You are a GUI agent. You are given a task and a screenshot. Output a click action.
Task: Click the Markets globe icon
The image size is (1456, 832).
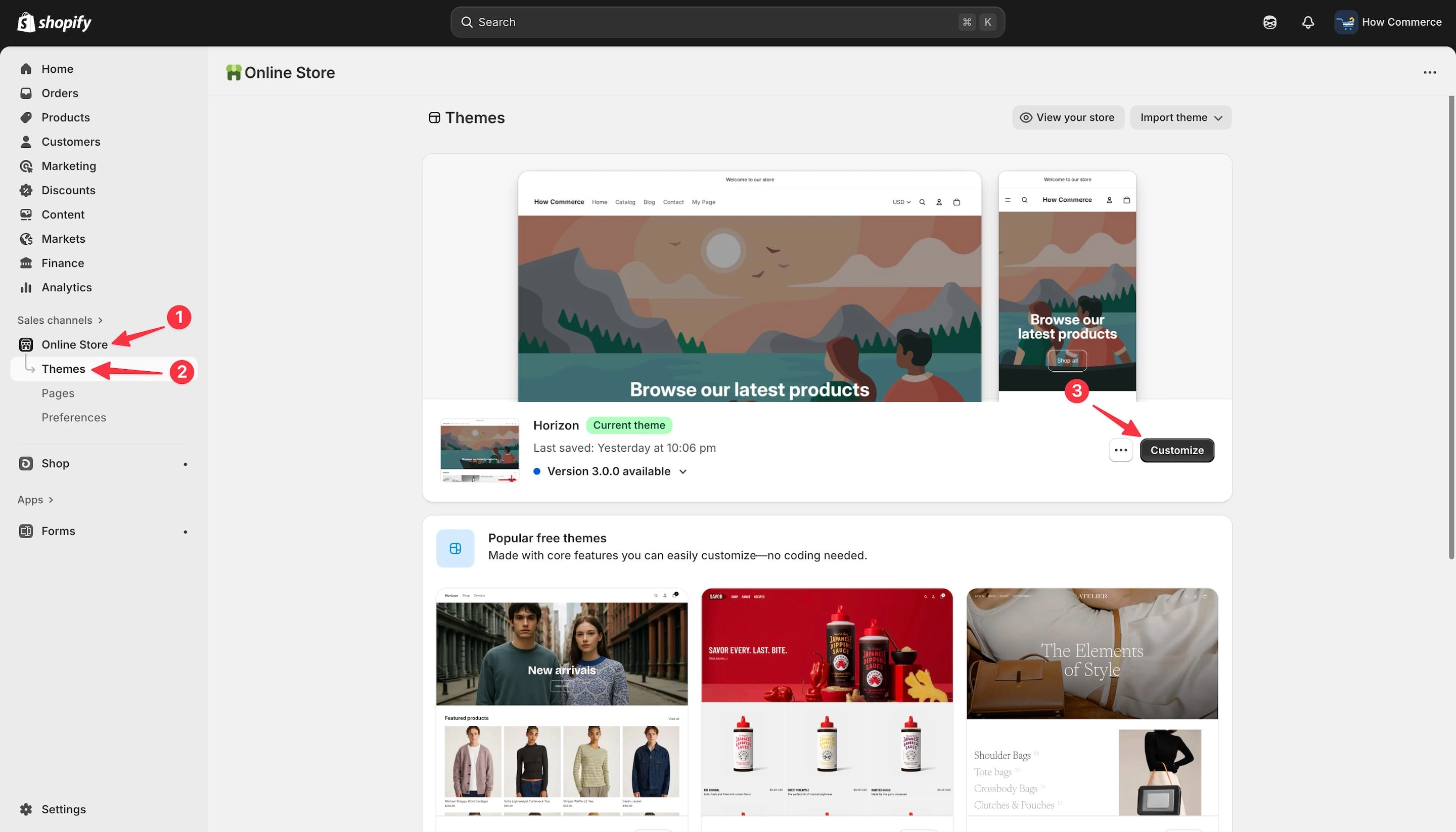[26, 239]
